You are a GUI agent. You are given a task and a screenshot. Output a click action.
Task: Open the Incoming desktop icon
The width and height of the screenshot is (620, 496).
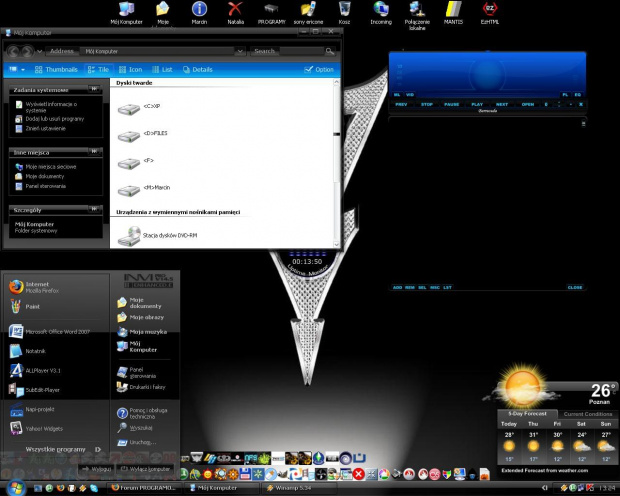381,13
